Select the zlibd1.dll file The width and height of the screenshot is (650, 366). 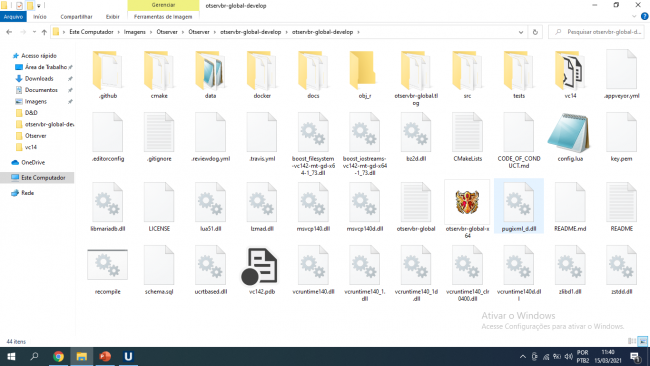click(x=570, y=271)
